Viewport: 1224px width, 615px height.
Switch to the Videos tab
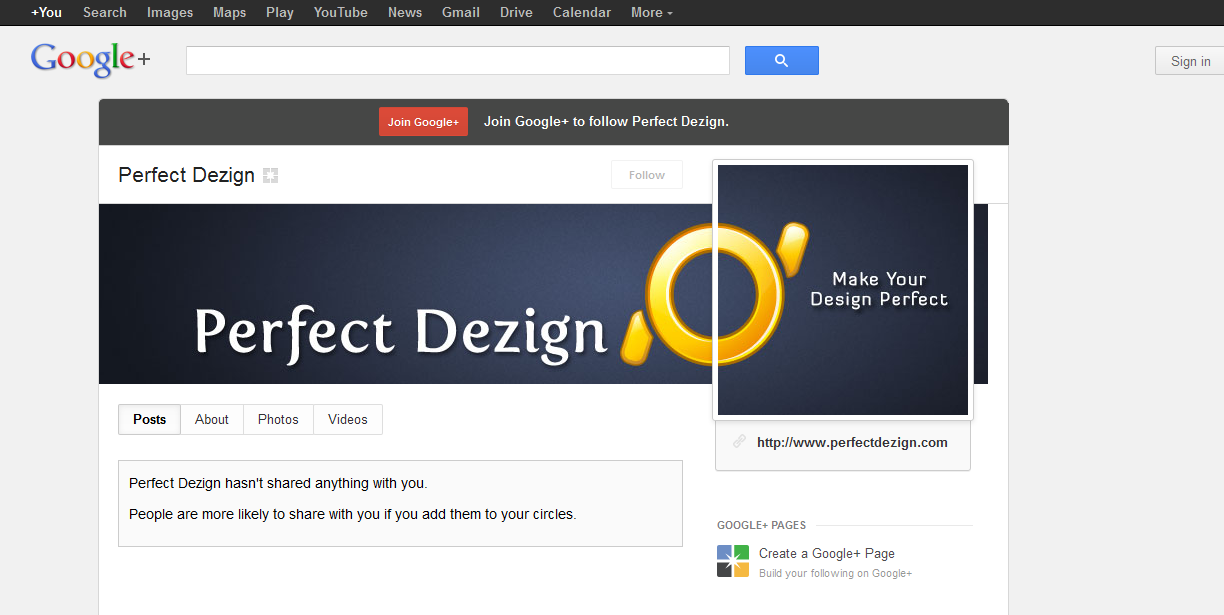coord(348,419)
